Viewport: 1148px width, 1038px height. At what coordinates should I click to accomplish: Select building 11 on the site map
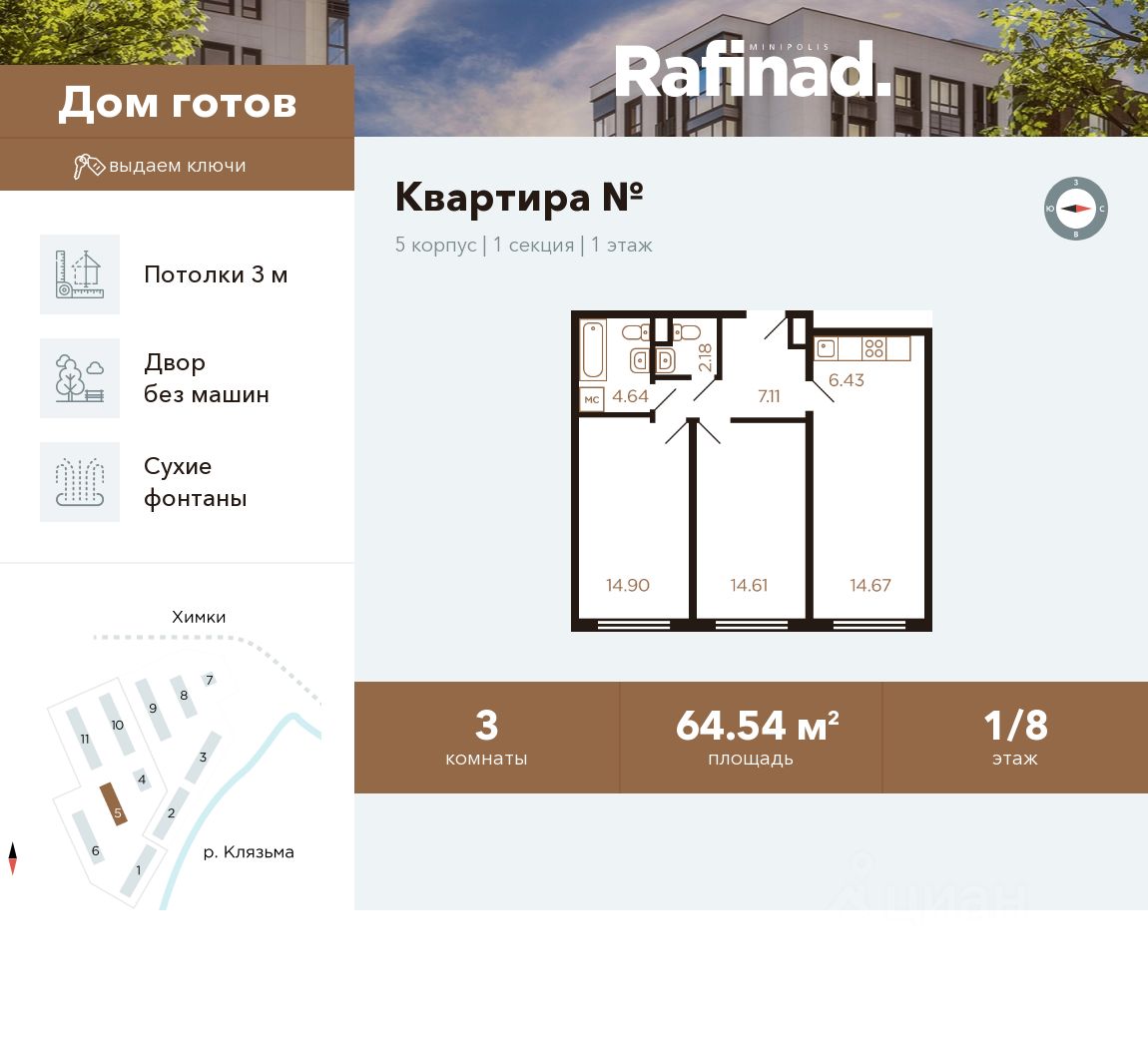(84, 738)
